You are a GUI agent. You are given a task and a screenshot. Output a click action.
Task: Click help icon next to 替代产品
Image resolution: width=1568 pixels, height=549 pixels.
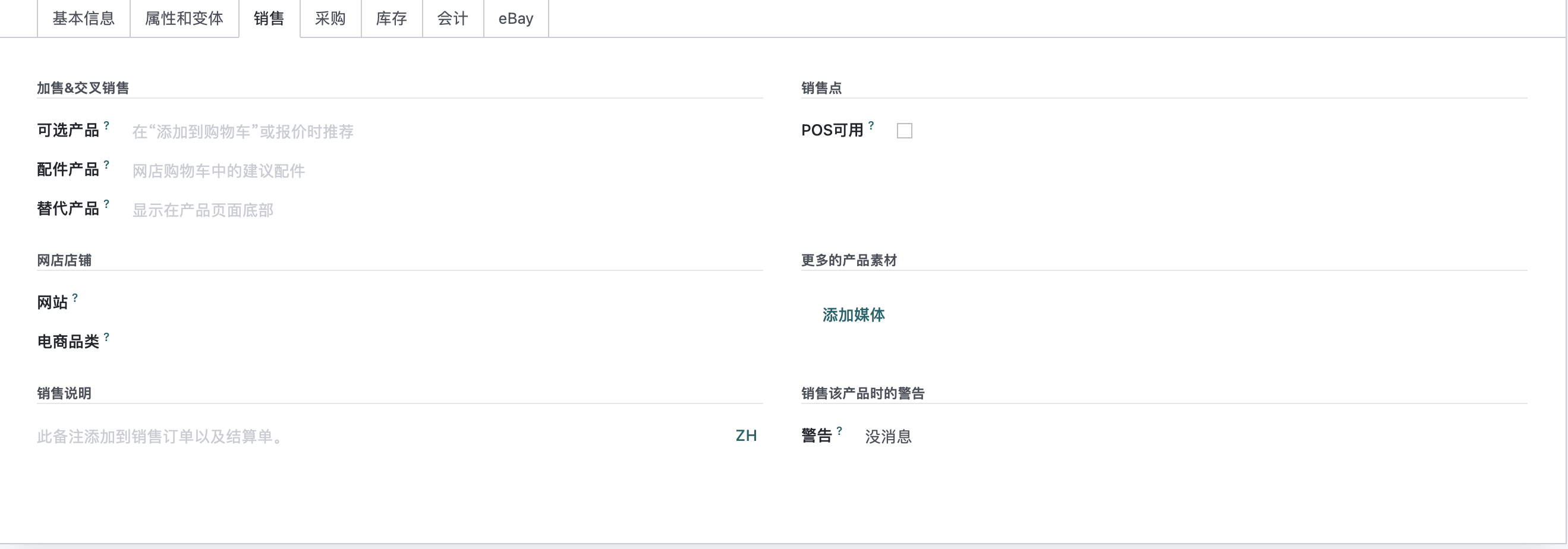click(x=106, y=203)
